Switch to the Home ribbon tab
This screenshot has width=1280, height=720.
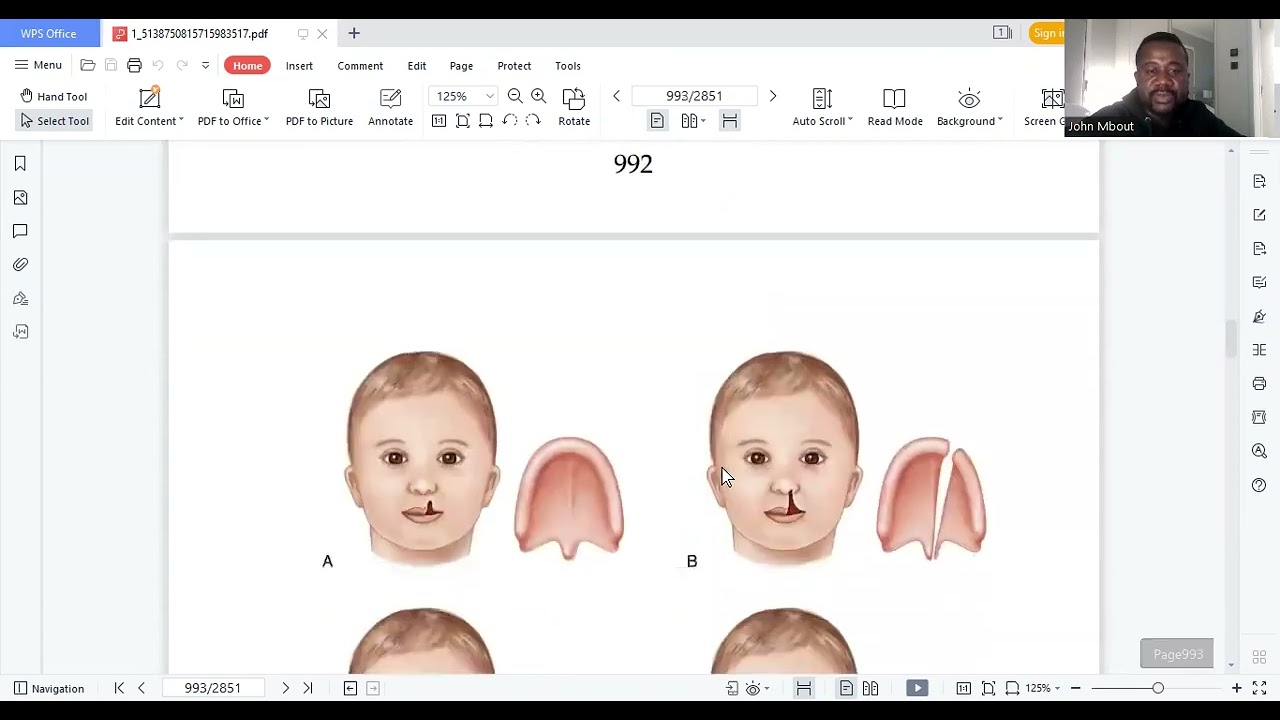(x=247, y=66)
